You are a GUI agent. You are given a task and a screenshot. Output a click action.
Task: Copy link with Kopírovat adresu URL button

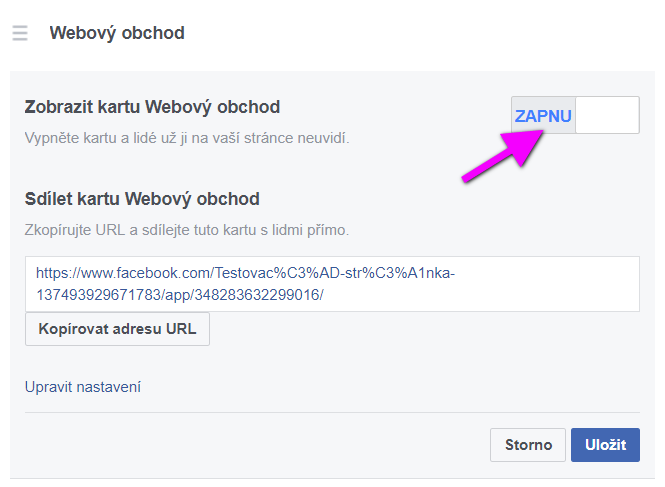pos(117,329)
